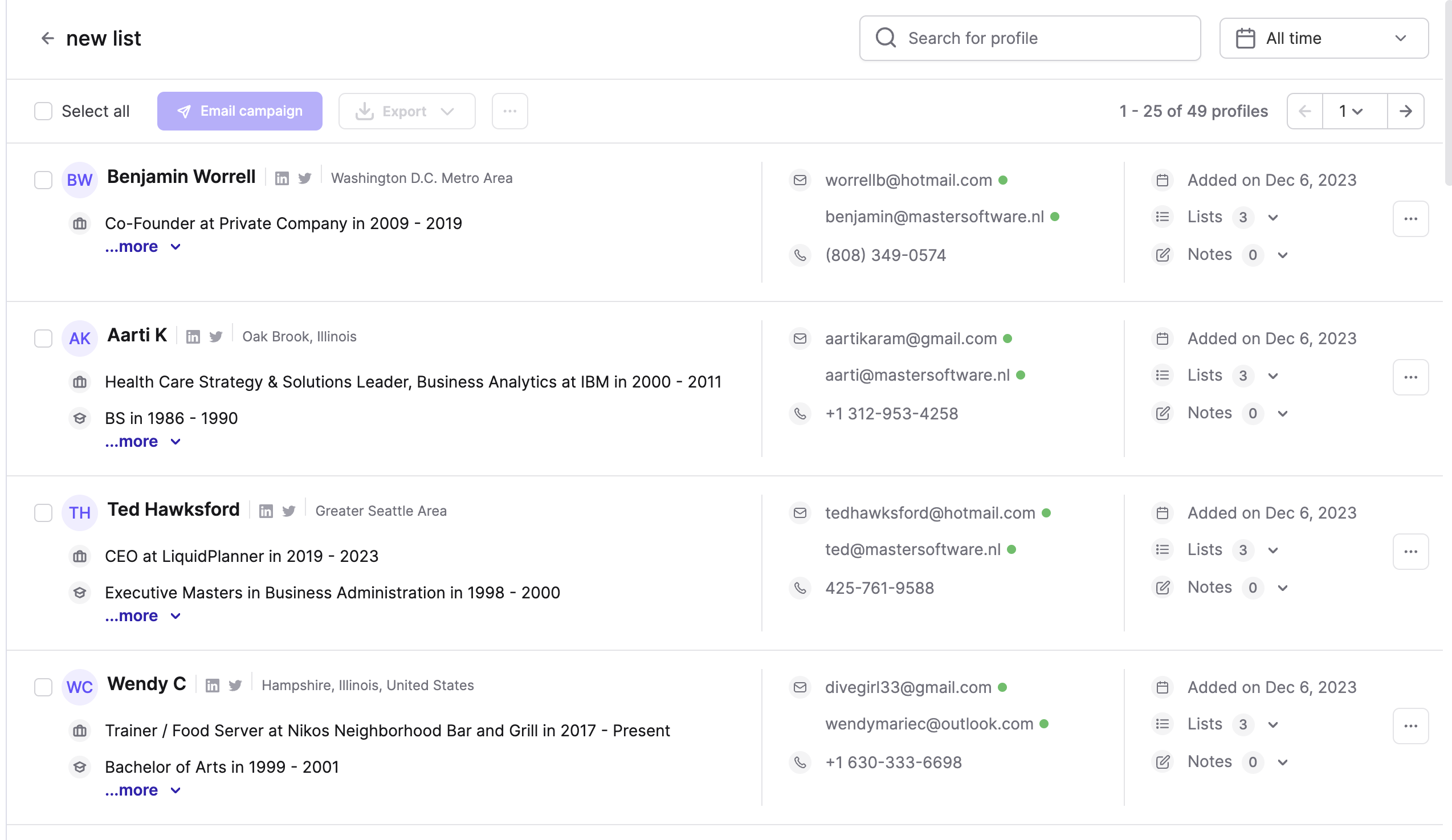The image size is (1452, 840).
Task: Open Benjamin Worrell's LinkedIn icon
Action: pos(282,178)
